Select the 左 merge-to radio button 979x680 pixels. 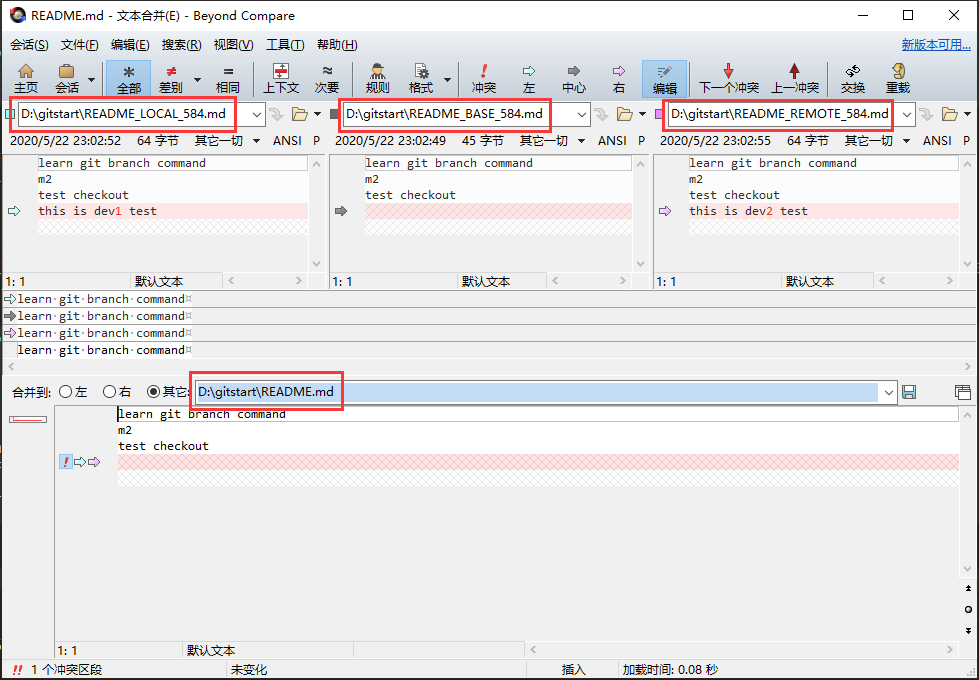tap(66, 392)
